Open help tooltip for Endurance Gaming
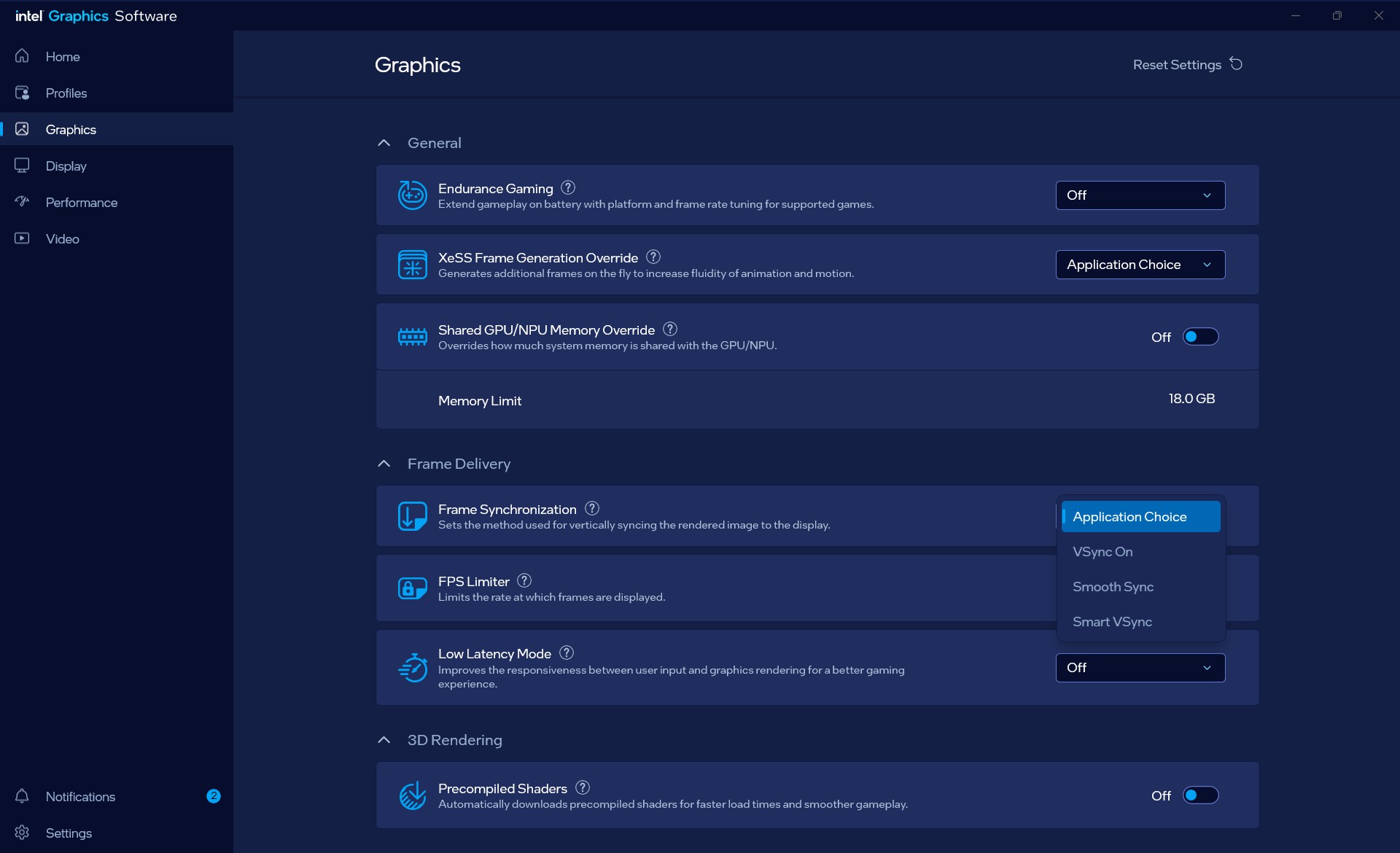This screenshot has width=1400, height=853. pyautogui.click(x=568, y=187)
